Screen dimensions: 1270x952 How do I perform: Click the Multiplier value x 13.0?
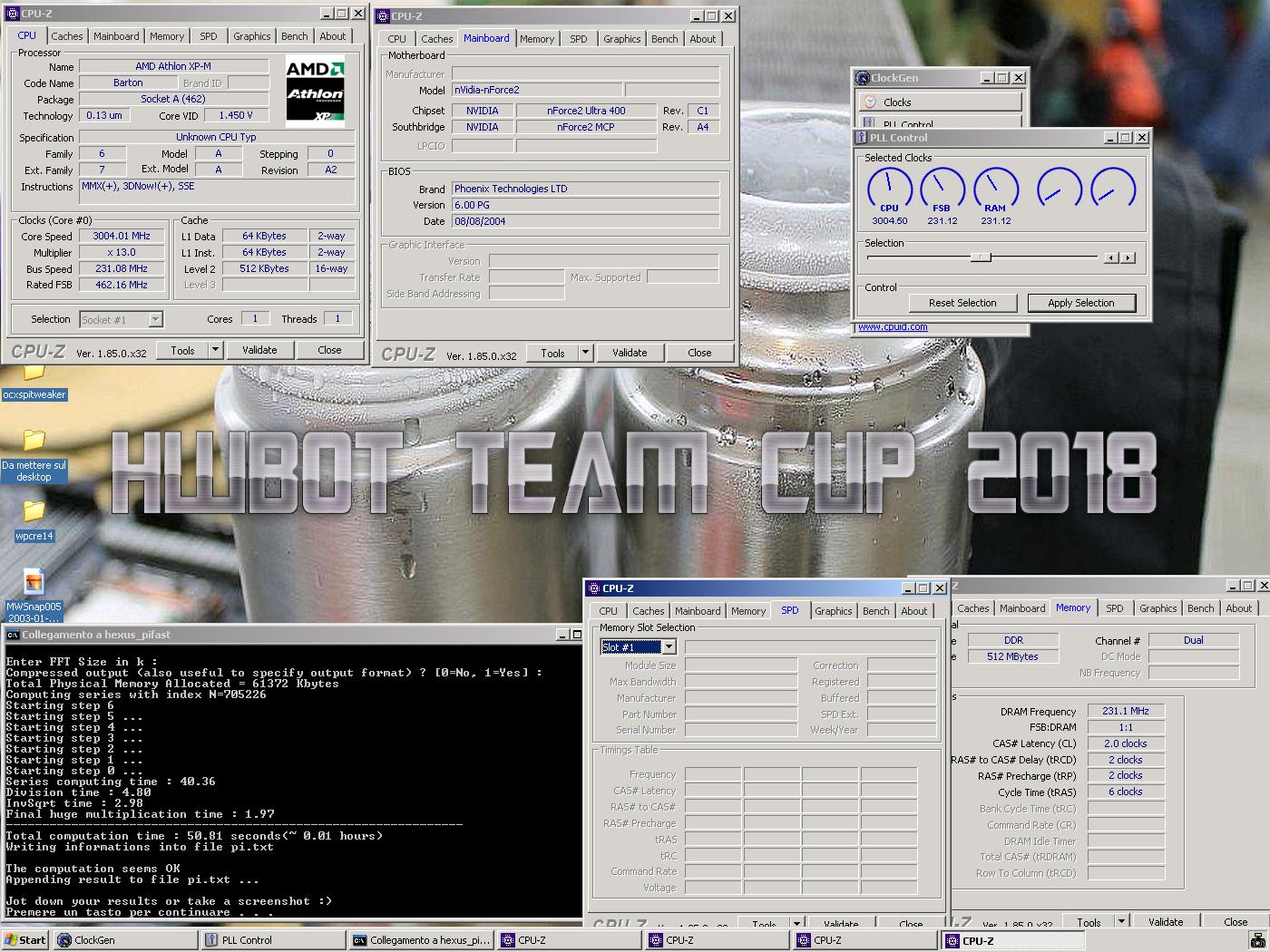(x=122, y=252)
